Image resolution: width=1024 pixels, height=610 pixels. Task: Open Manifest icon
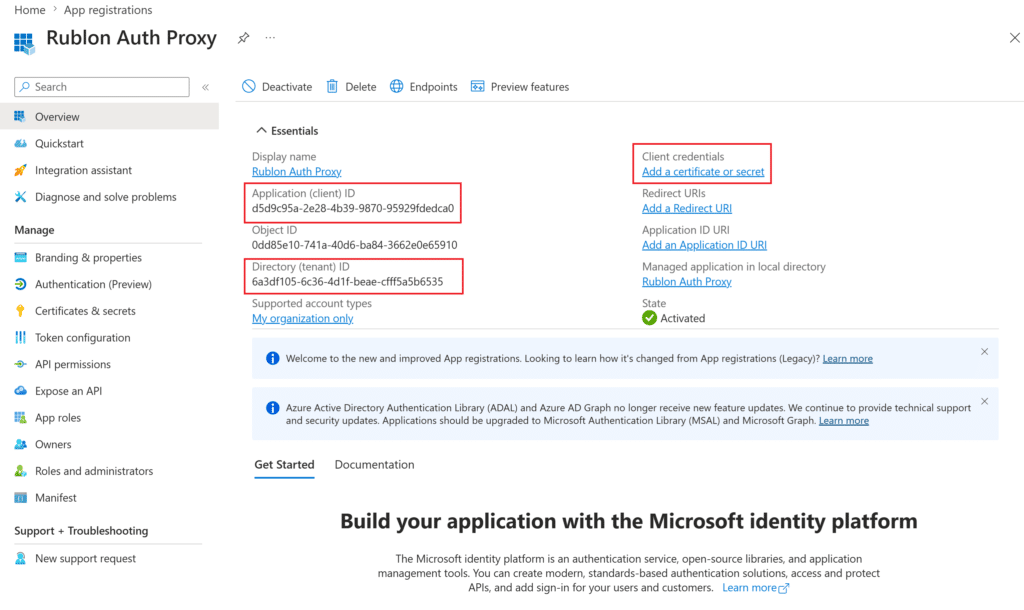tap(20, 498)
